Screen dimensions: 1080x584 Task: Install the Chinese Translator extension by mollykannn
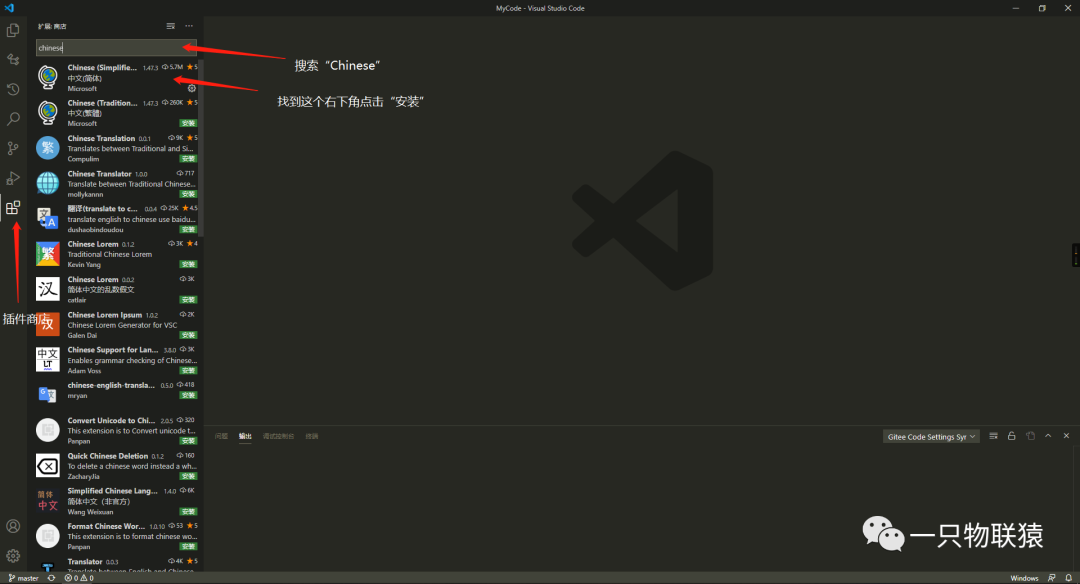(188, 194)
